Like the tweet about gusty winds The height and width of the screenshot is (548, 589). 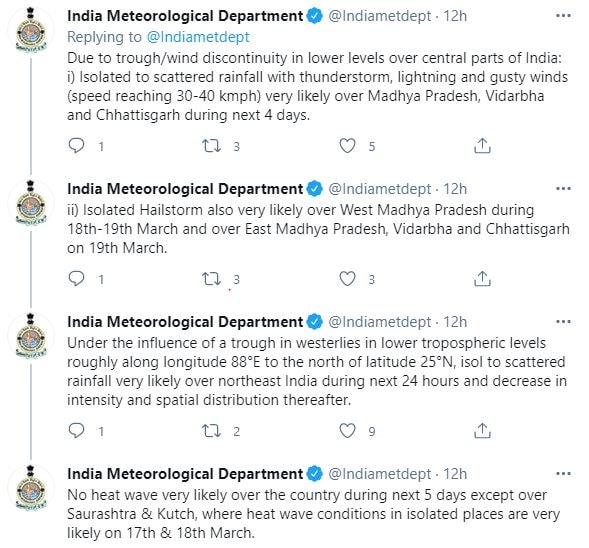point(347,146)
